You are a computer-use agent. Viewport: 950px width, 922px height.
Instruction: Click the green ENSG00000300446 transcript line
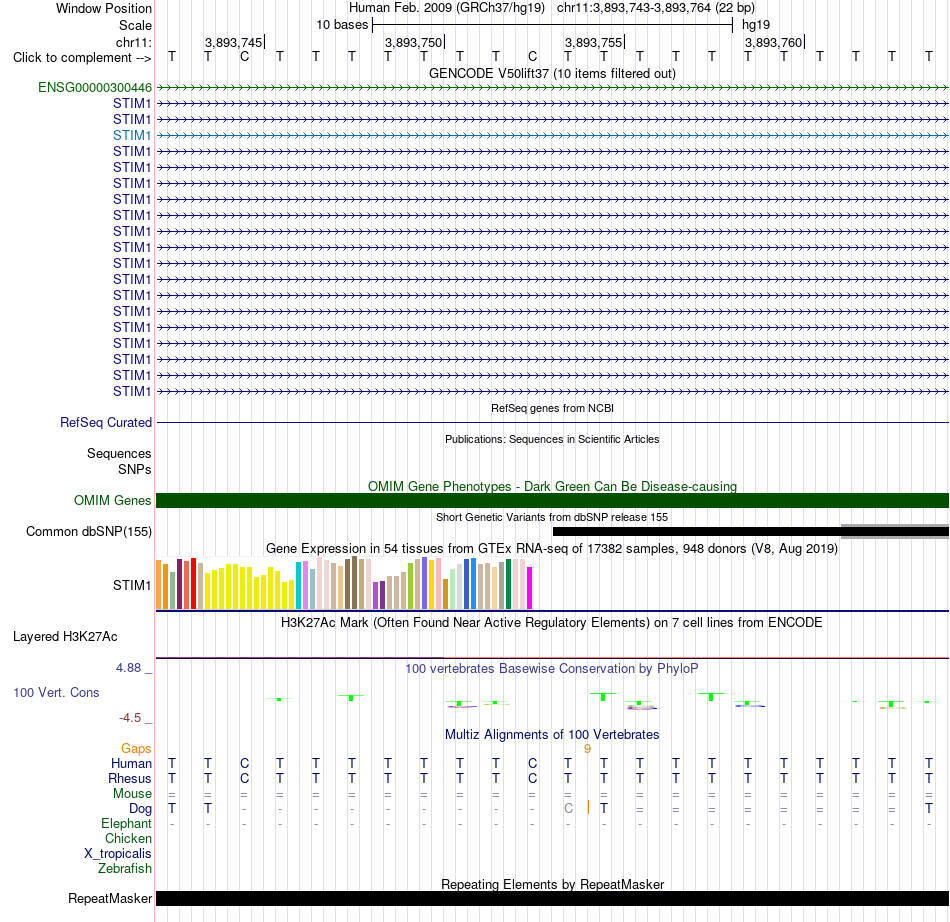[553, 88]
